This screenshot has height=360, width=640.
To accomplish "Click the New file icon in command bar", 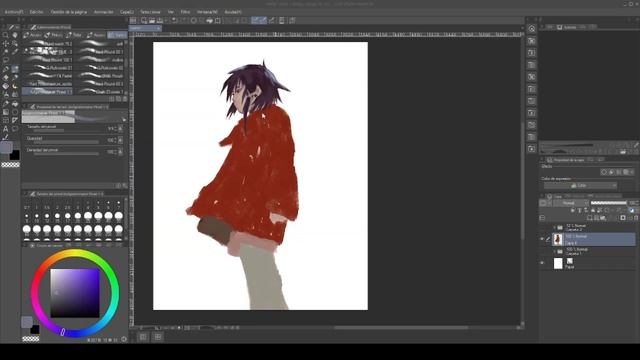I will tap(144, 20).
